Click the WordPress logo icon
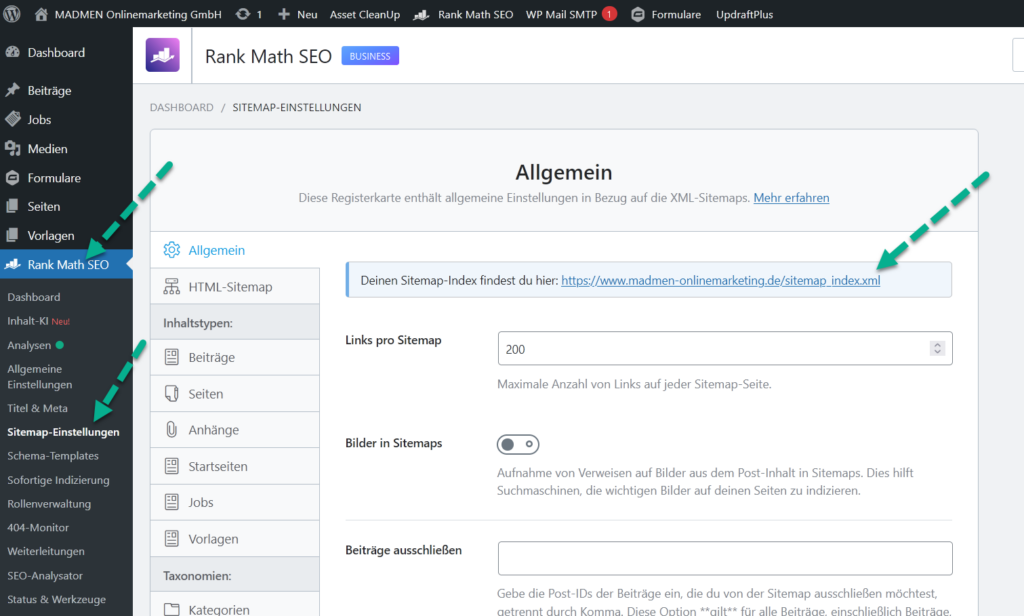 [x=12, y=14]
